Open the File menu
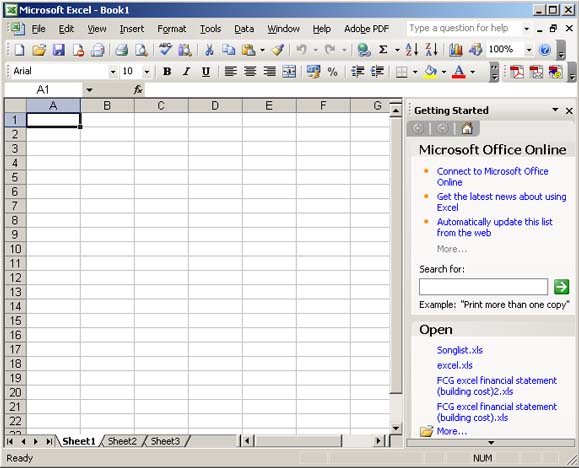 pos(38,29)
